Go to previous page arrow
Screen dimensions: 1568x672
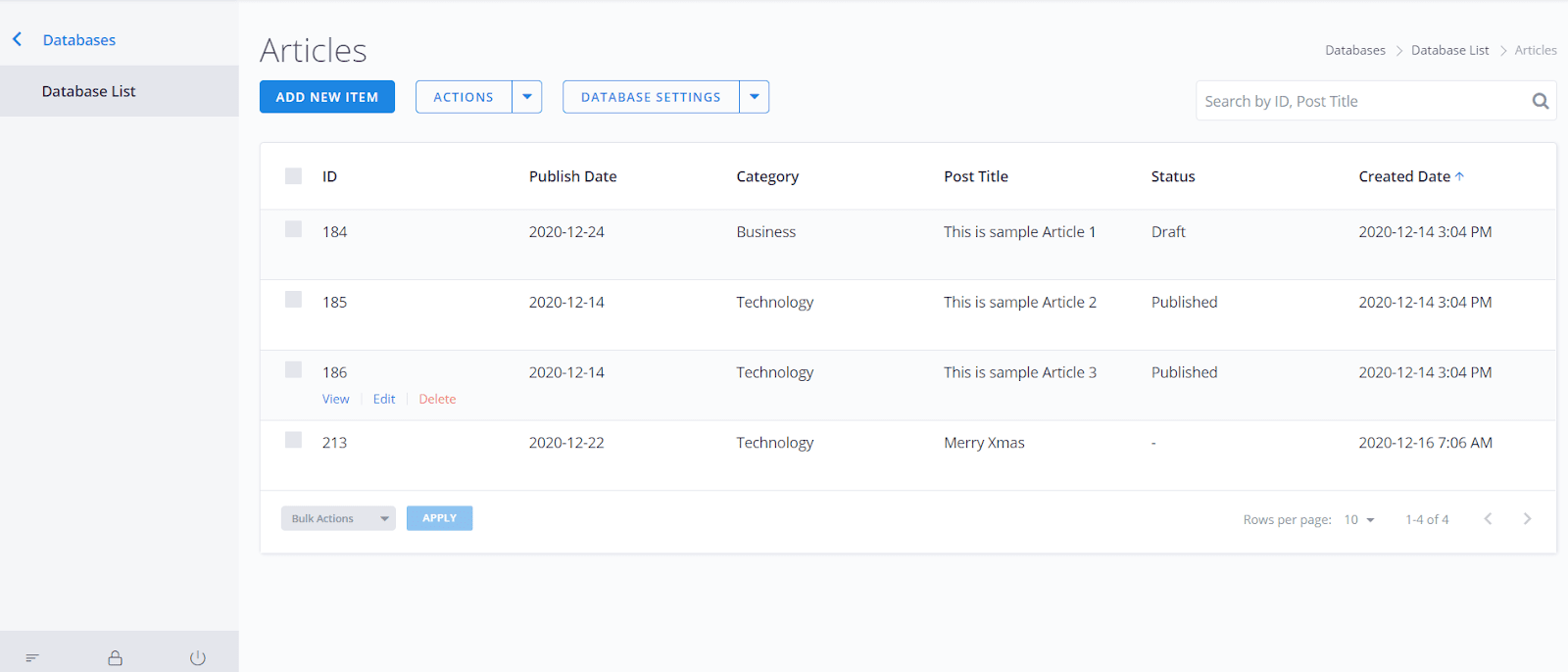[x=1488, y=519]
